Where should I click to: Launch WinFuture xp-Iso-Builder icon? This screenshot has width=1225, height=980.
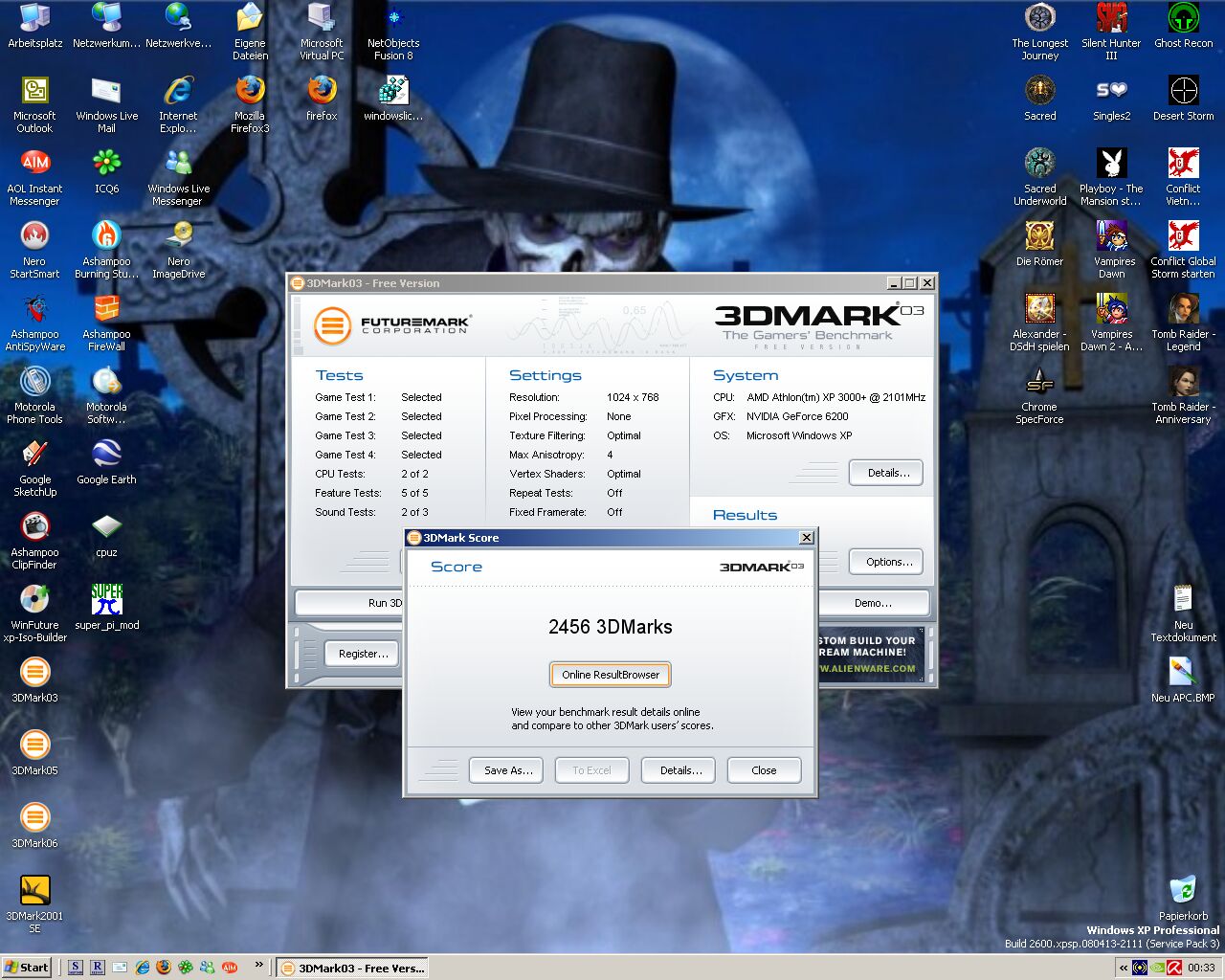(35, 612)
